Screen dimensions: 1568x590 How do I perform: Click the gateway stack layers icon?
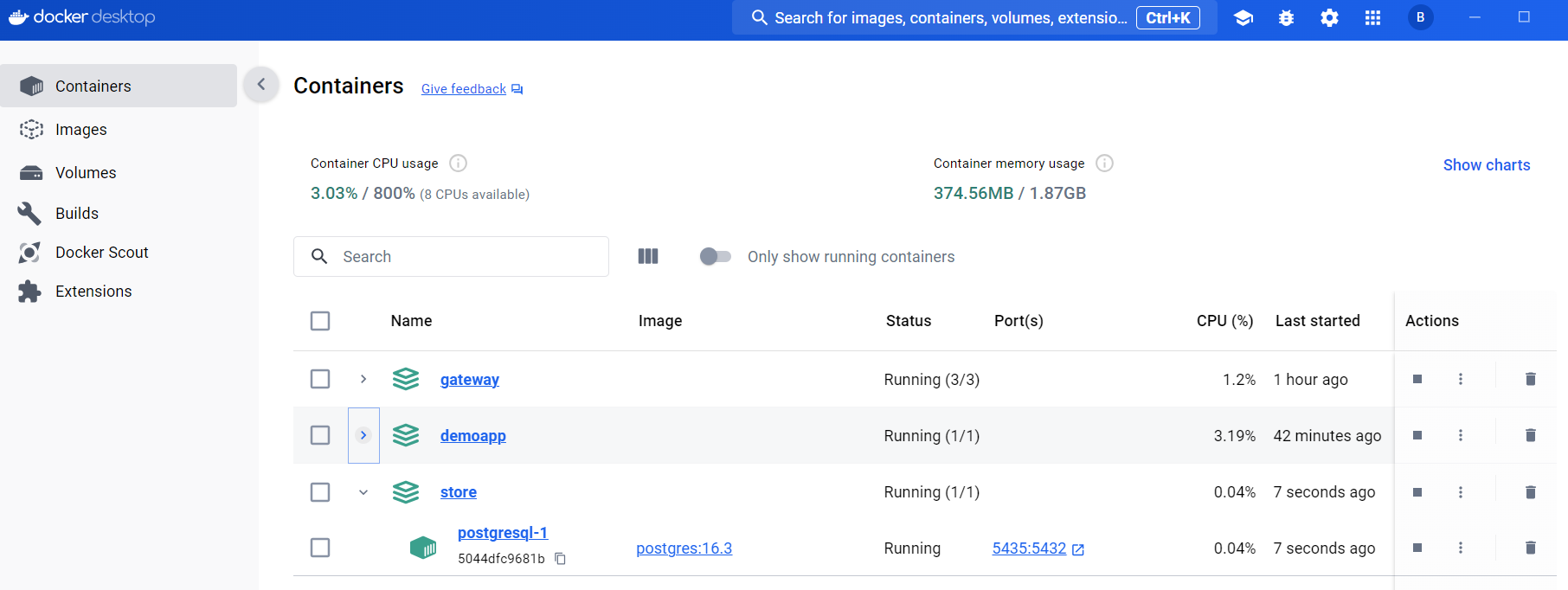(x=406, y=379)
